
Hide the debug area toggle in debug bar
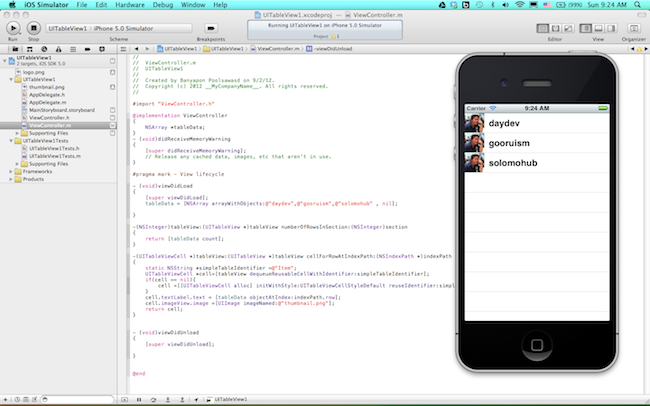pyautogui.click(x=124, y=399)
